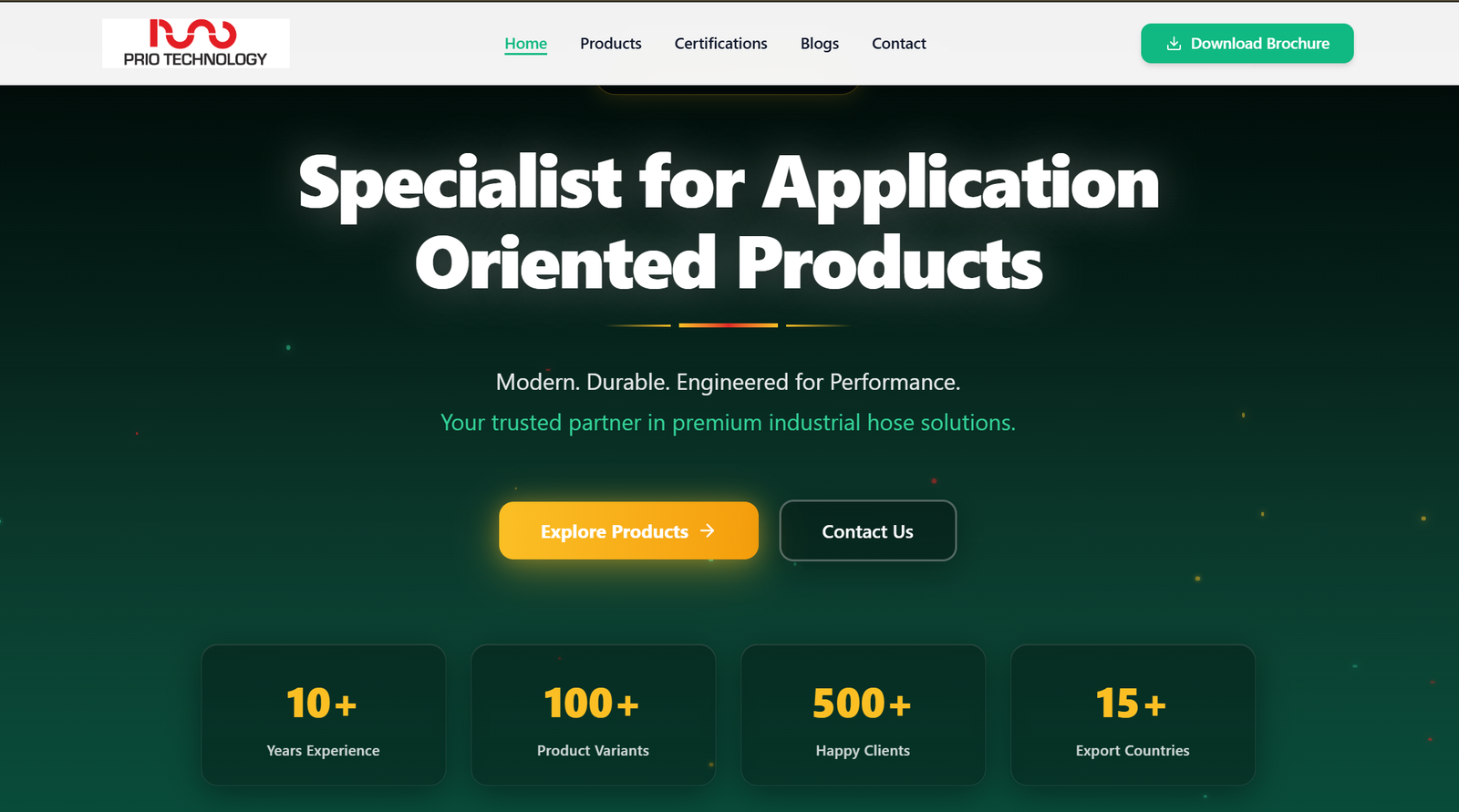The image size is (1459, 812).
Task: Click the orange divider line under the heading
Action: (x=728, y=325)
